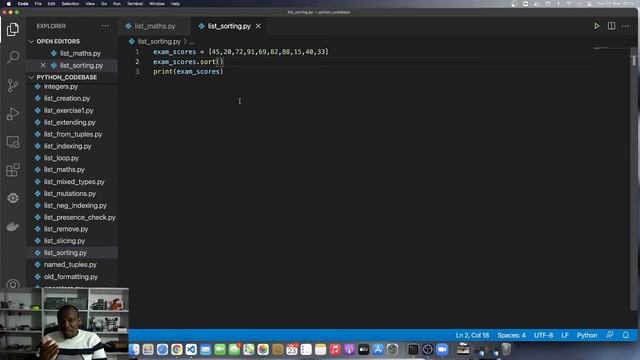
Task: Open Zoom app in the dock
Action: pos(442,349)
